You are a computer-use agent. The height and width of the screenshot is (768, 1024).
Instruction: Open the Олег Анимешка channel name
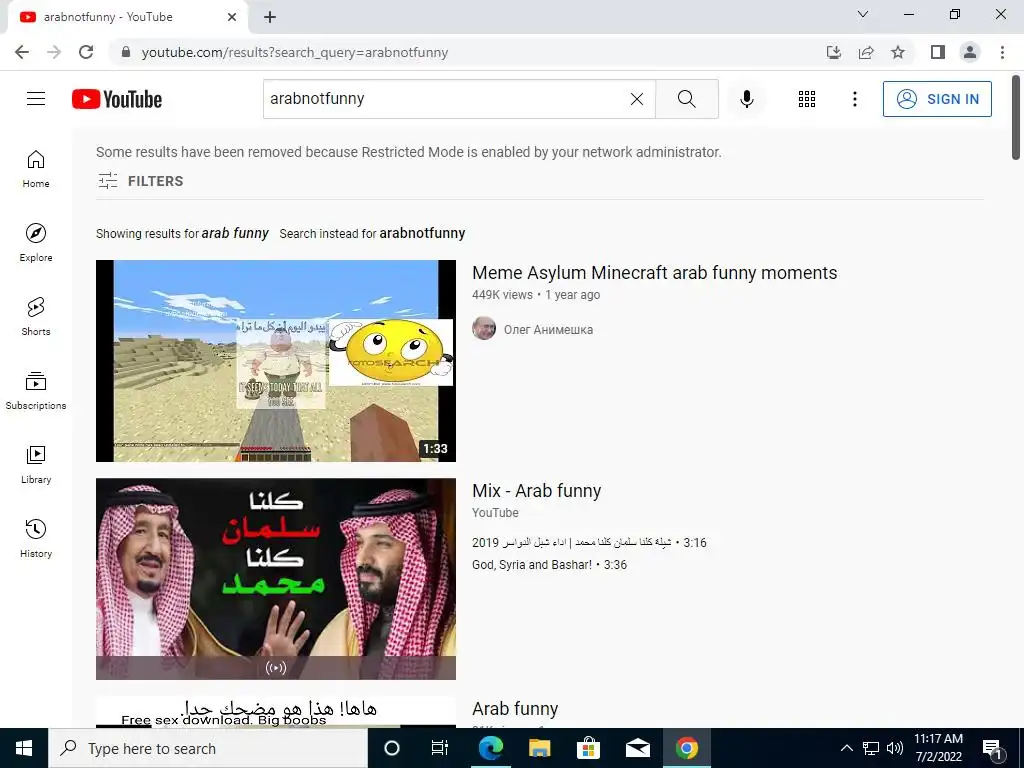tap(549, 330)
